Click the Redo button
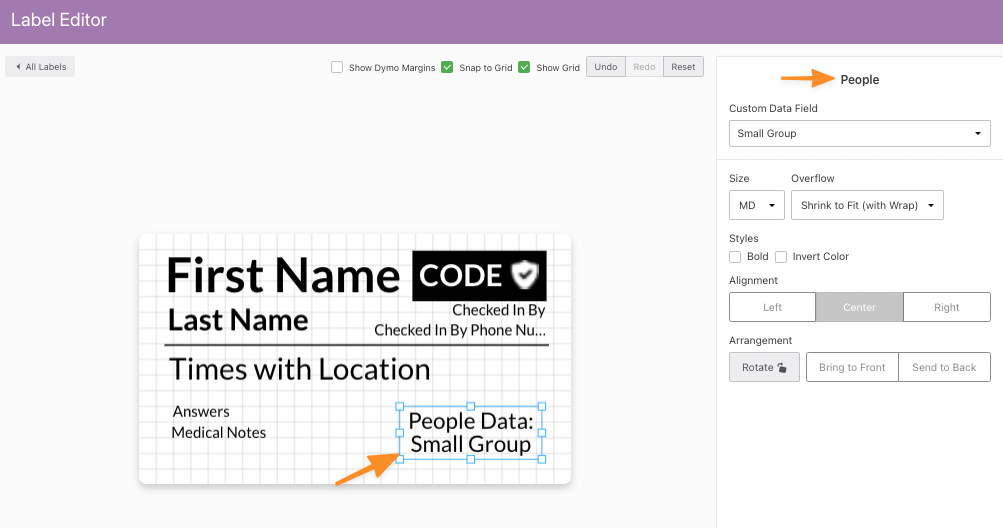The height and width of the screenshot is (528, 1003). pyautogui.click(x=644, y=67)
